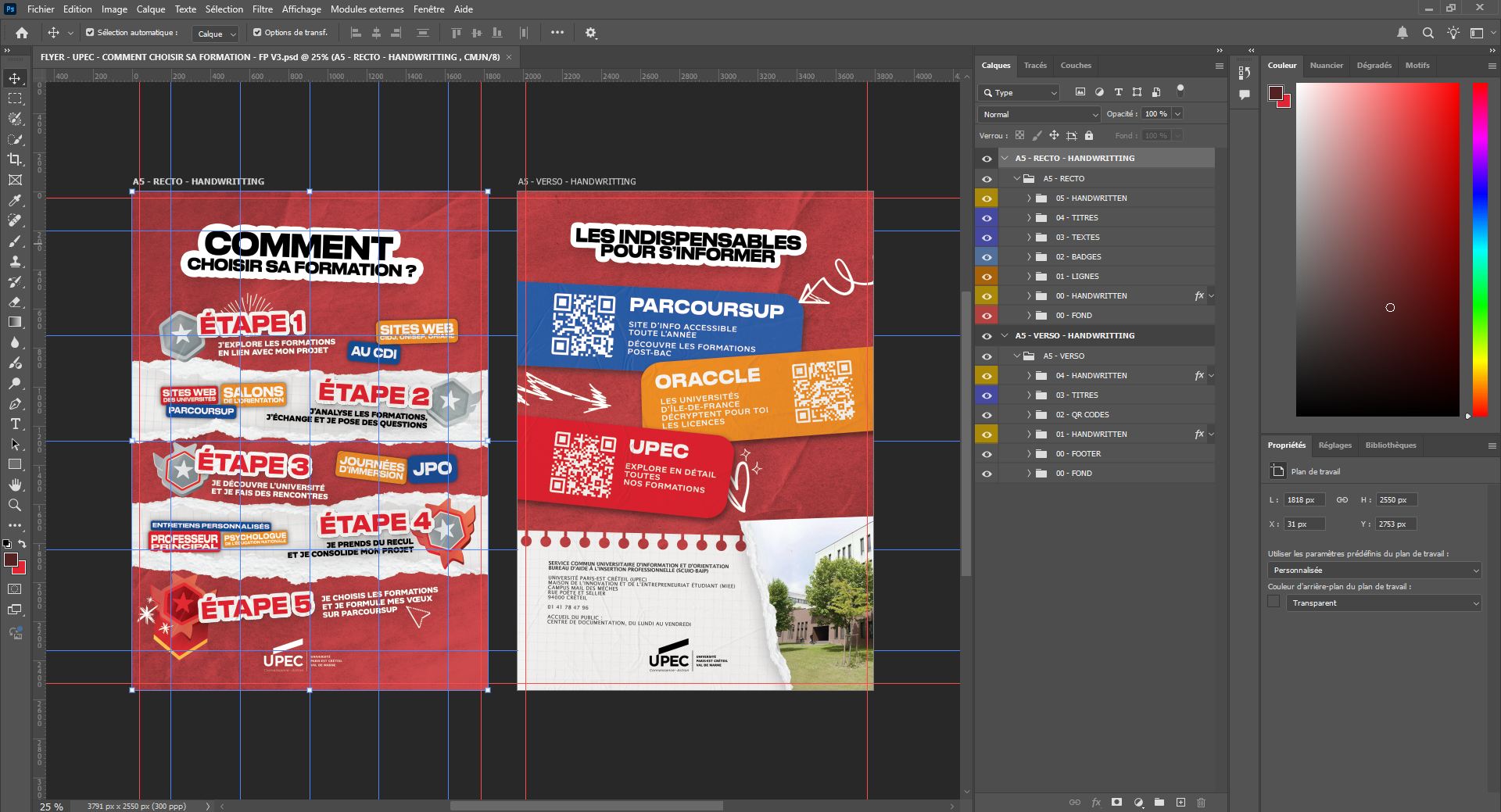Hide the 05 - HANDWRITTEN layer group

coord(987,199)
